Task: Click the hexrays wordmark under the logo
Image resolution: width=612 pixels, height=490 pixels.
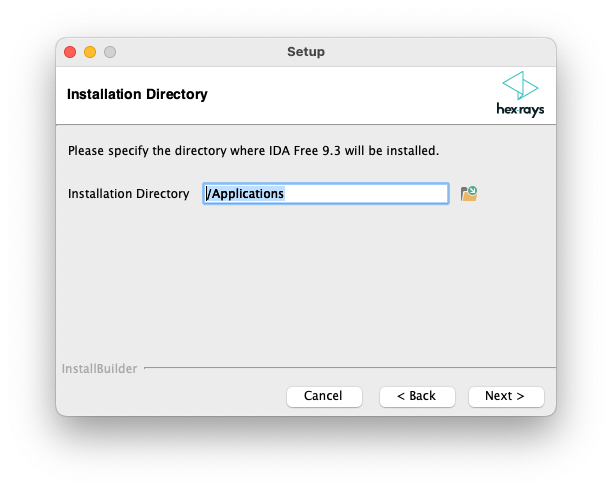Action: click(520, 110)
